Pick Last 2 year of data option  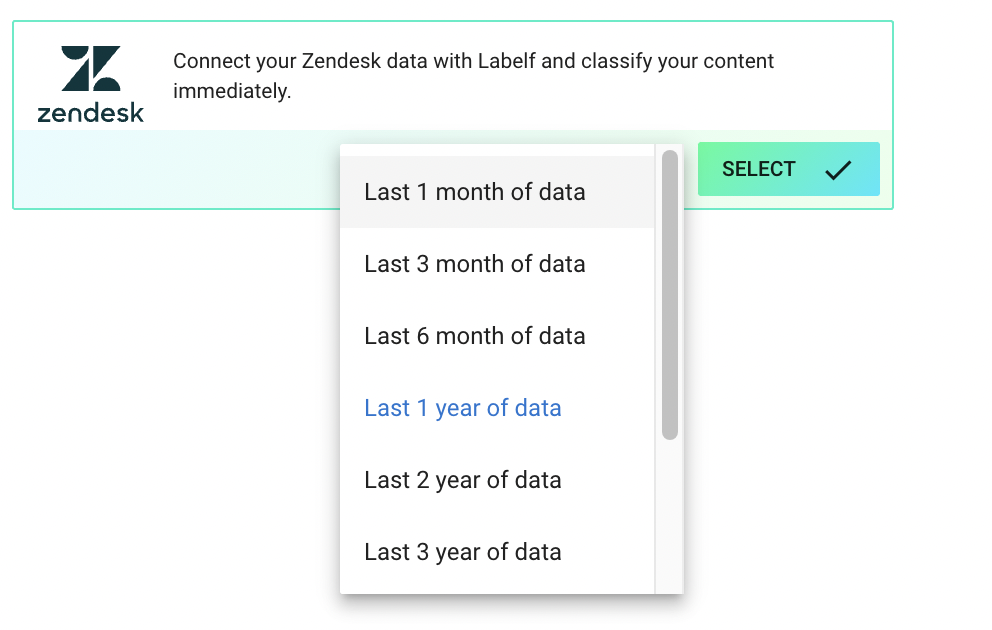(497, 480)
